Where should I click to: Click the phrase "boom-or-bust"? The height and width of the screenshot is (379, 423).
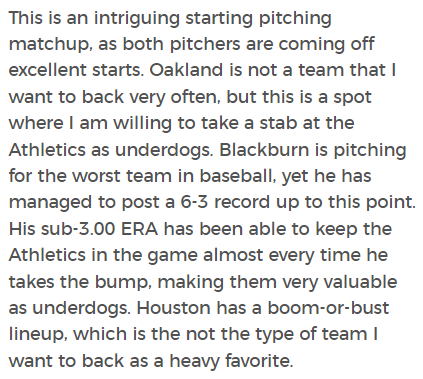coord(328,308)
